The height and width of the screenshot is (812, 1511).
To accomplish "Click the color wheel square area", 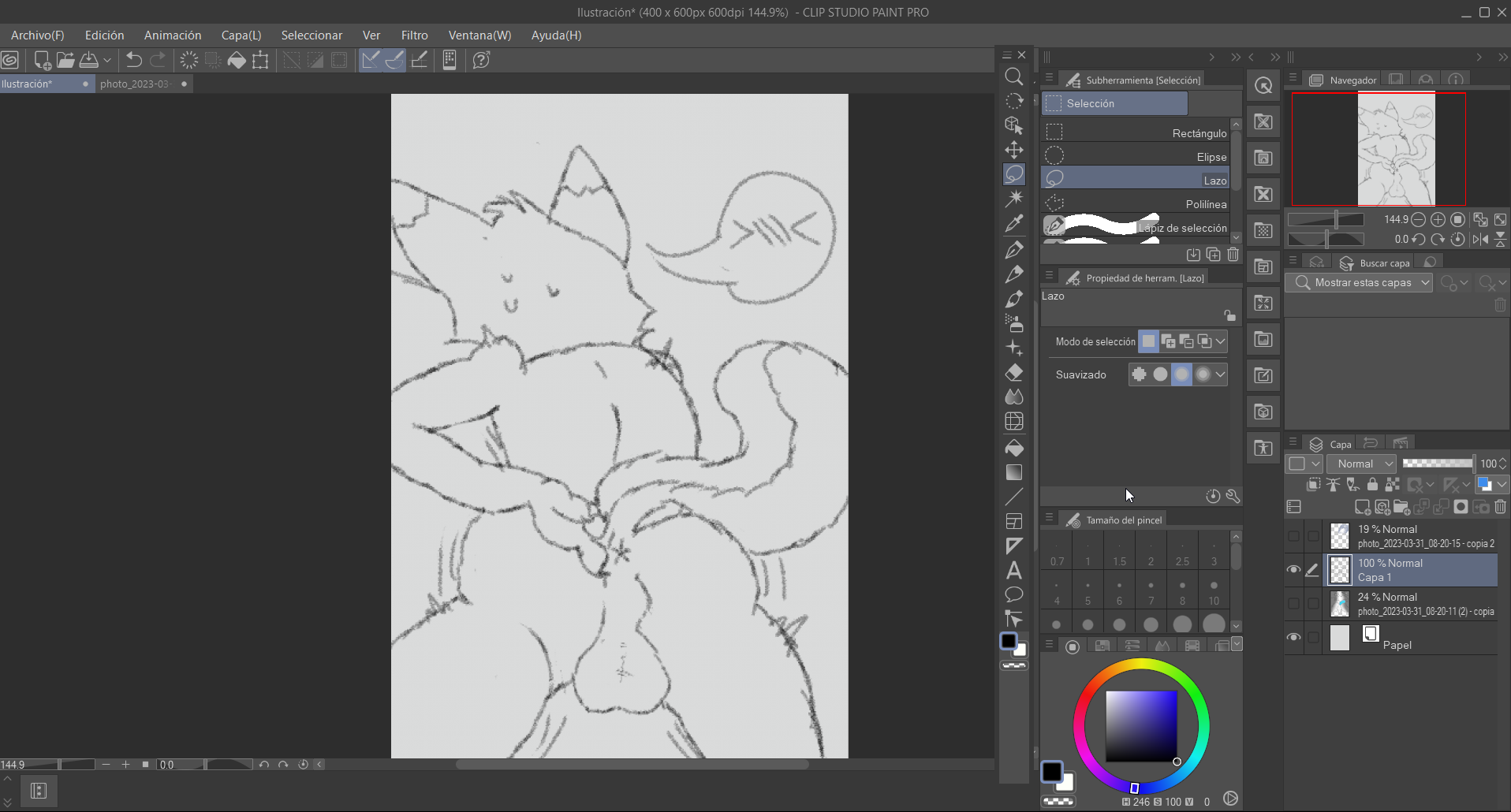I will [1141, 726].
